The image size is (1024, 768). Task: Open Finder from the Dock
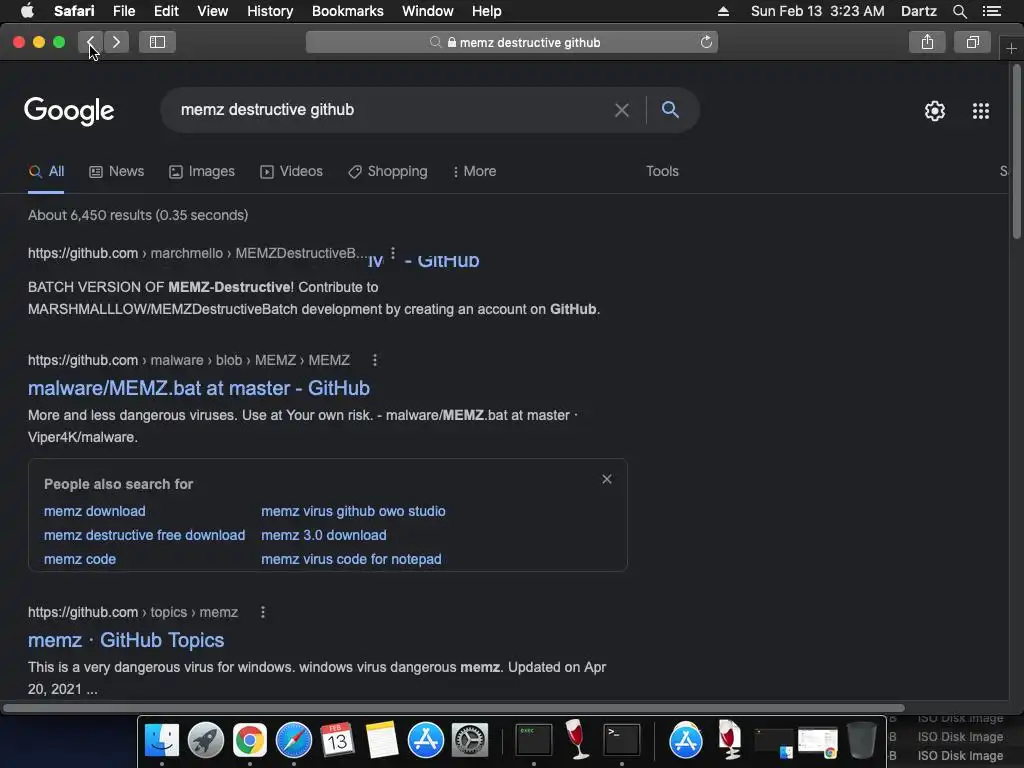pyautogui.click(x=161, y=741)
